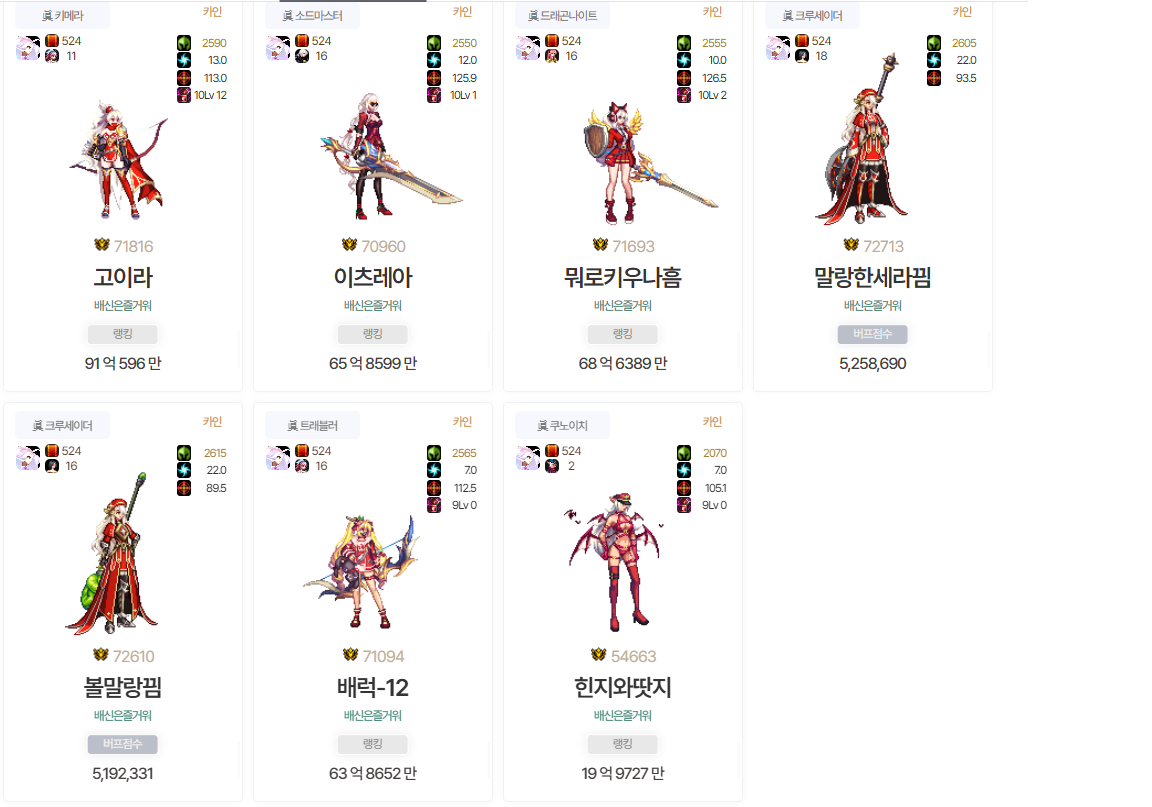Click the 카인 server label on 배럭-12 card
1152x807 pixels.
tap(462, 421)
